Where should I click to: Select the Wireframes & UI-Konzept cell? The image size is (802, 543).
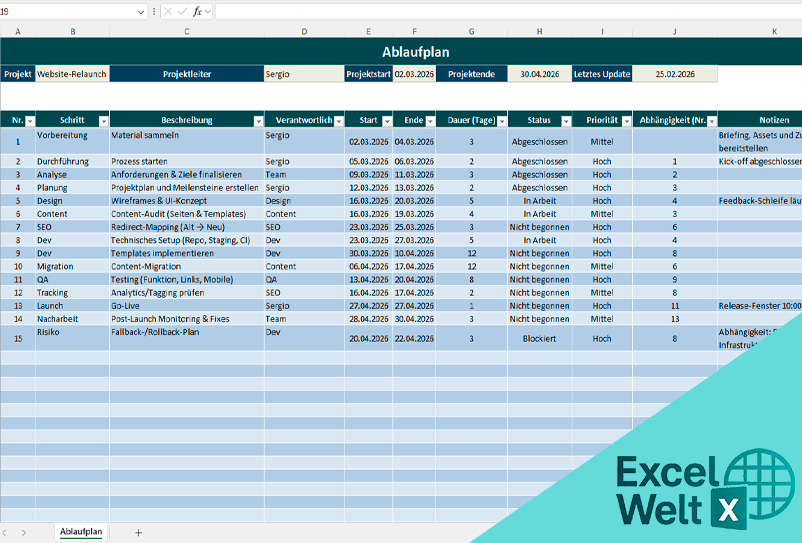(187, 201)
